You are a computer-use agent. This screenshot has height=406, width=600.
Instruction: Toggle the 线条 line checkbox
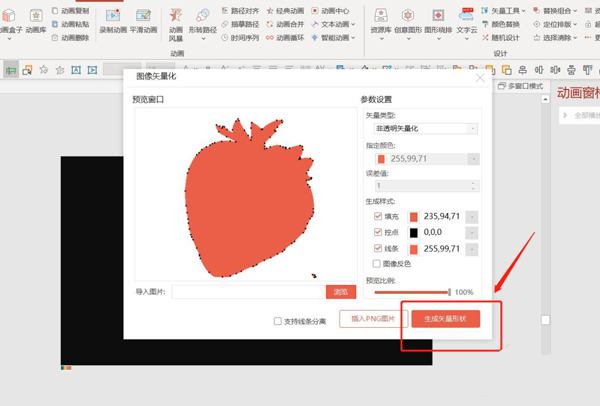[378, 248]
